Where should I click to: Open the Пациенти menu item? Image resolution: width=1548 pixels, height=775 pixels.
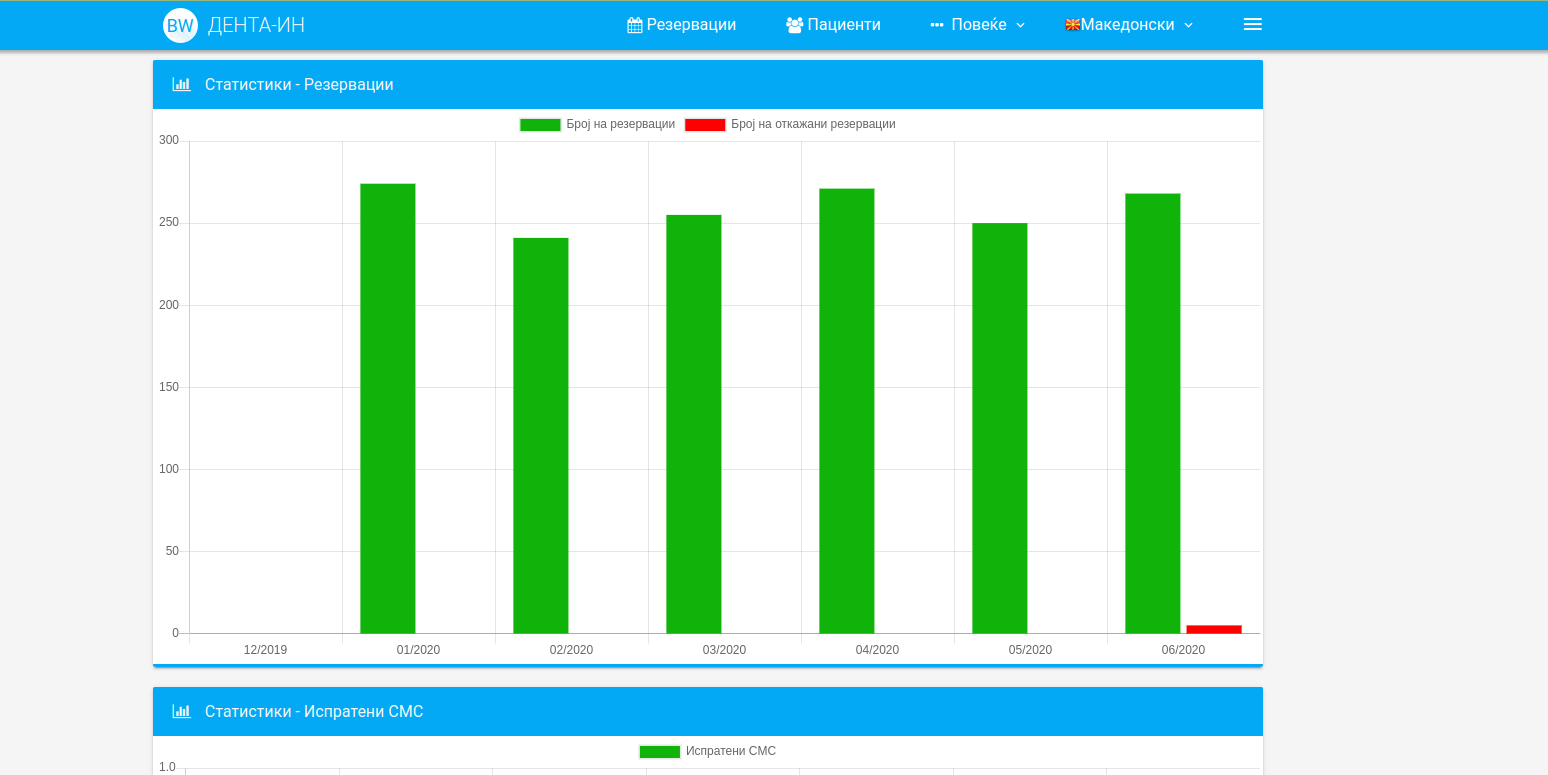pyautogui.click(x=844, y=25)
